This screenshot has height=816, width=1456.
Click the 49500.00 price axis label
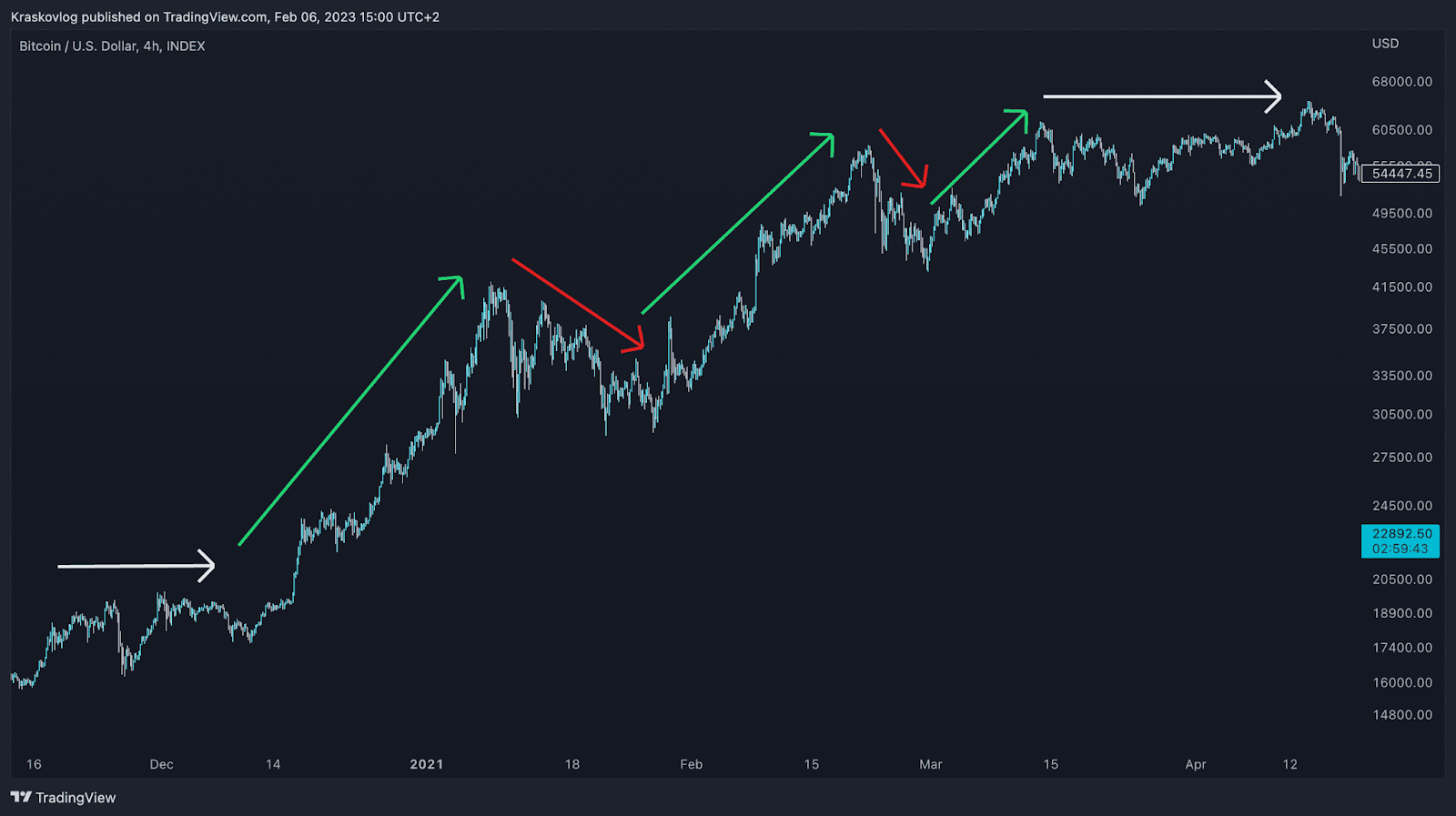[1401, 214]
